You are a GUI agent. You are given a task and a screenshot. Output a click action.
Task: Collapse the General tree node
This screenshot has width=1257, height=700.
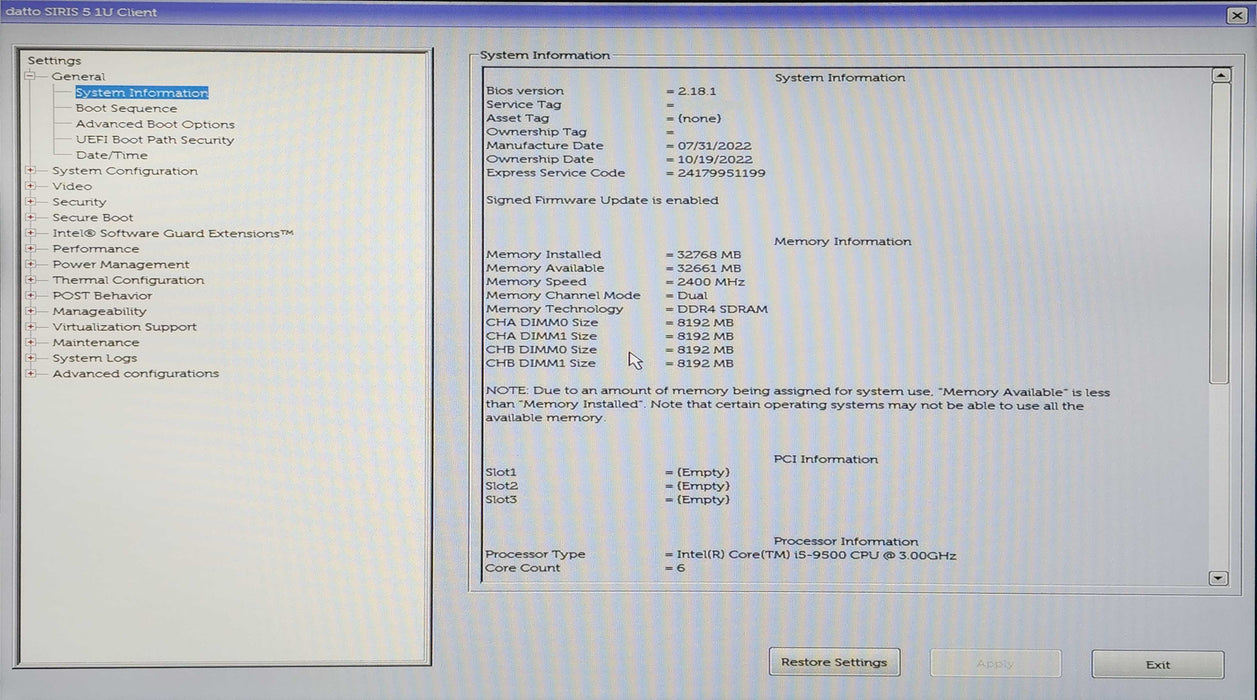30,77
